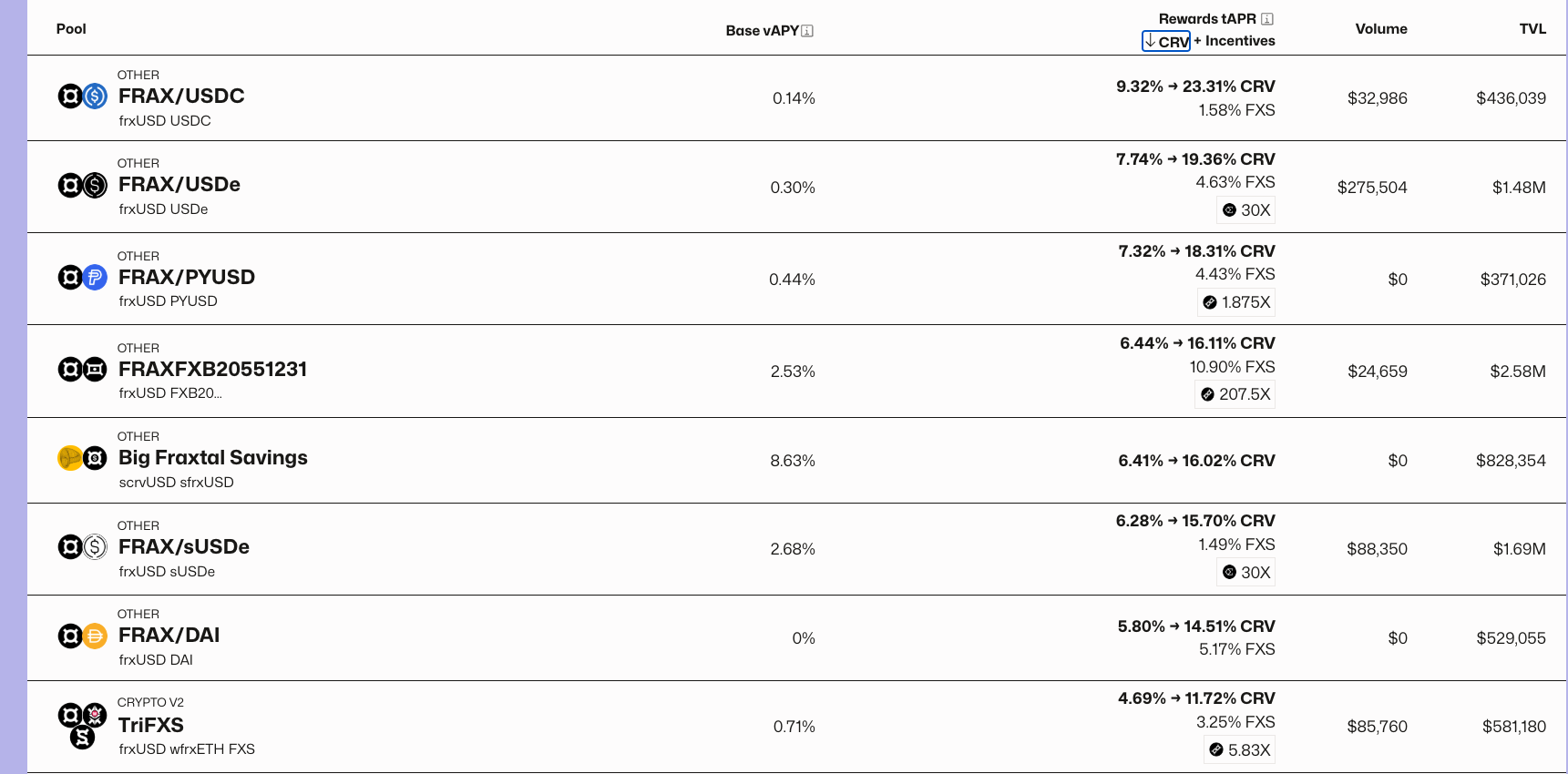
Task: Open the FRAX/USDC pool
Action: pos(181,96)
